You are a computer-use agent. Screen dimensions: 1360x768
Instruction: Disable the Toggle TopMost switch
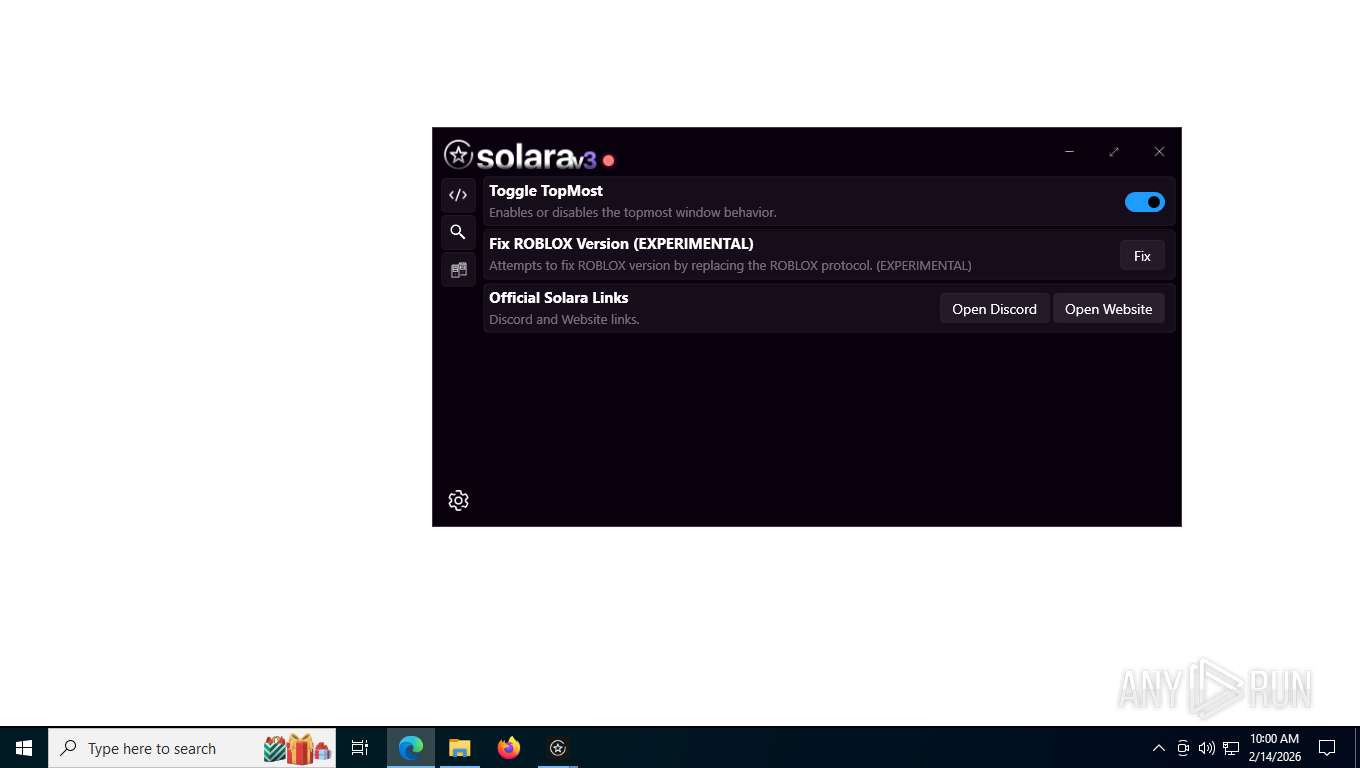coord(1144,202)
